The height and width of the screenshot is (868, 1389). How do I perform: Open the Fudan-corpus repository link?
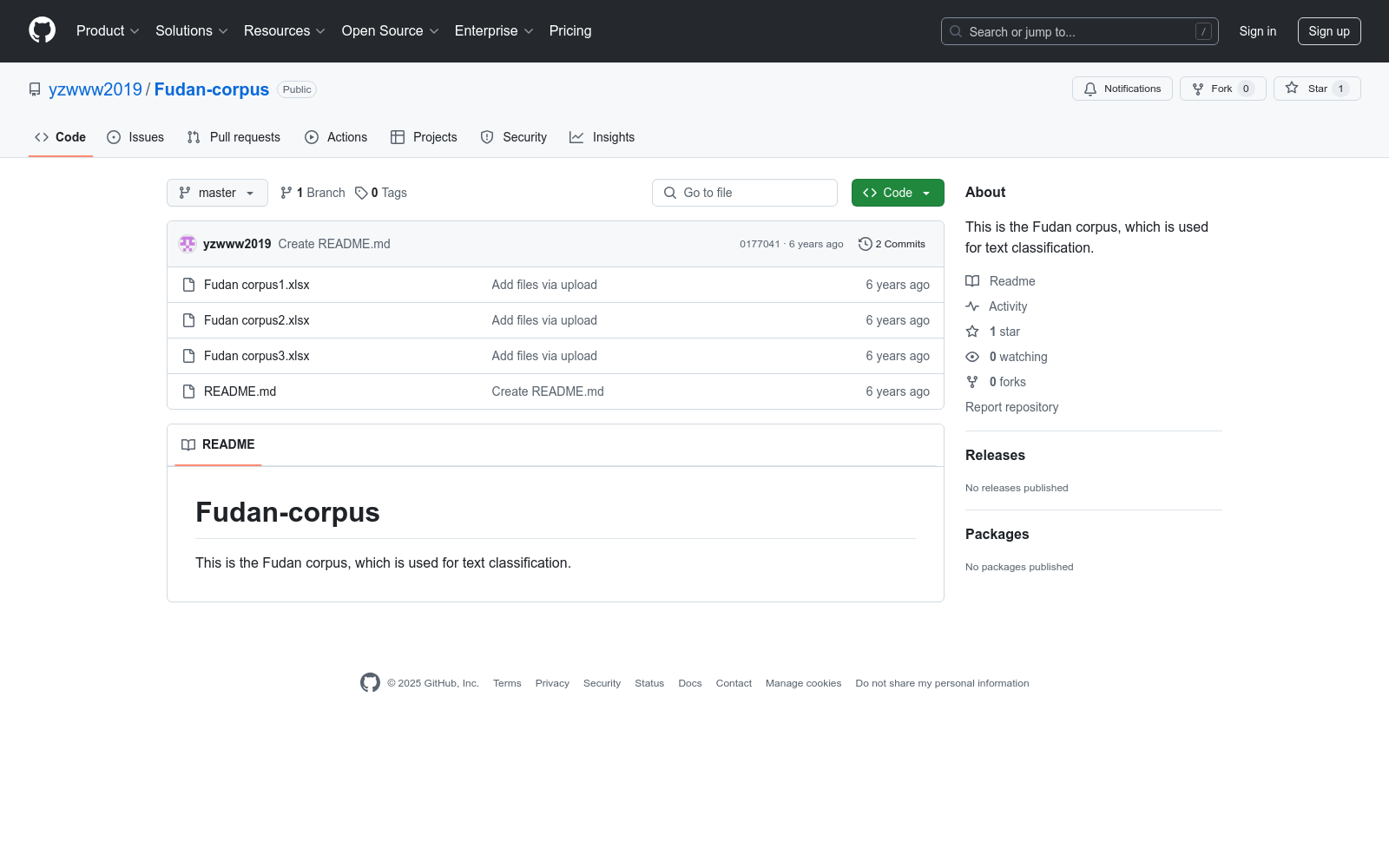click(x=212, y=89)
